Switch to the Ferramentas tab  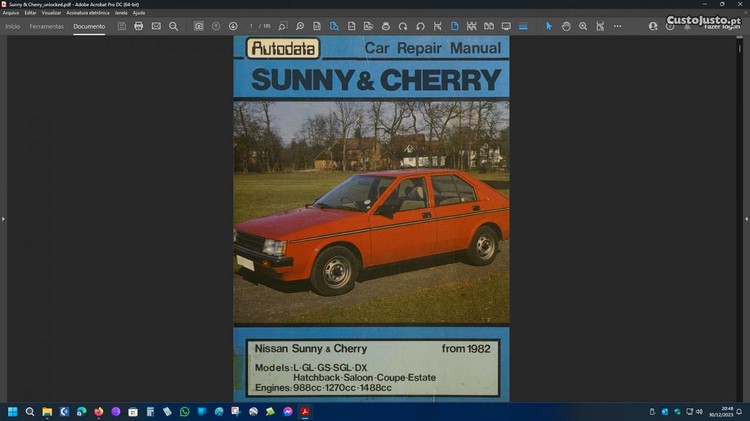point(46,26)
